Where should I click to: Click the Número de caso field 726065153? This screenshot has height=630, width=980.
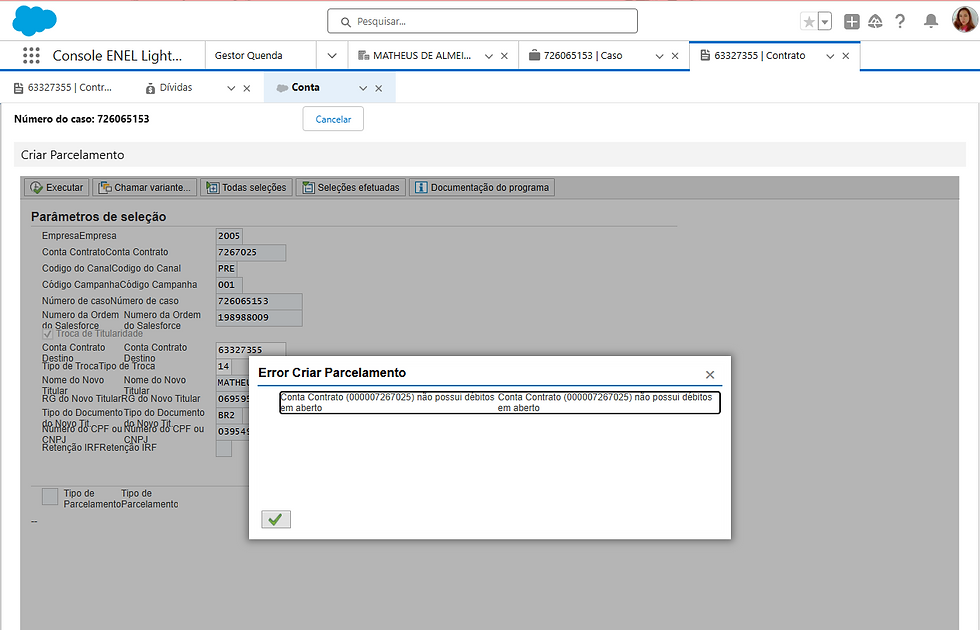click(x=259, y=301)
